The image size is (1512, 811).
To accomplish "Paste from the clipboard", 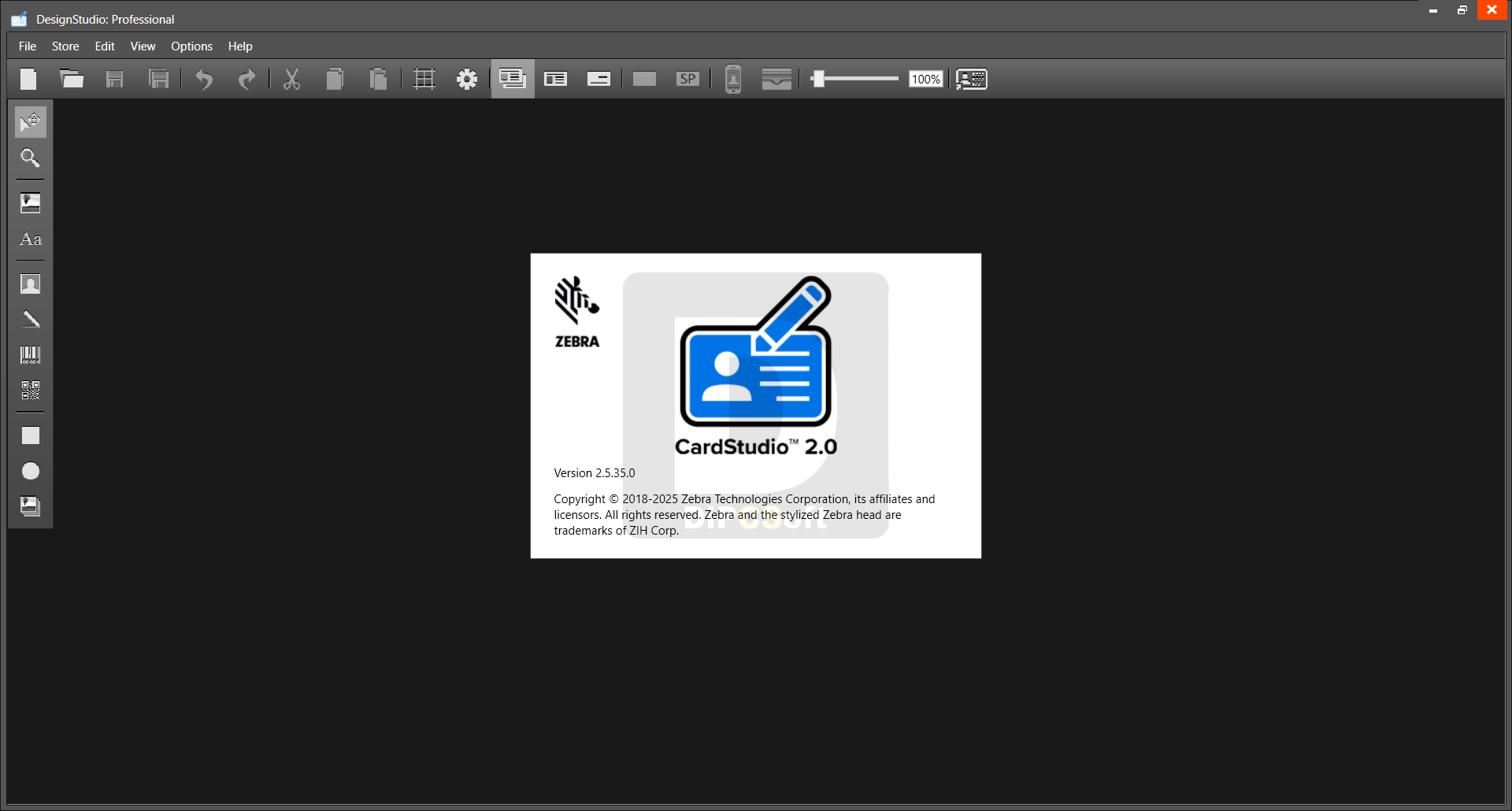I will [x=378, y=79].
